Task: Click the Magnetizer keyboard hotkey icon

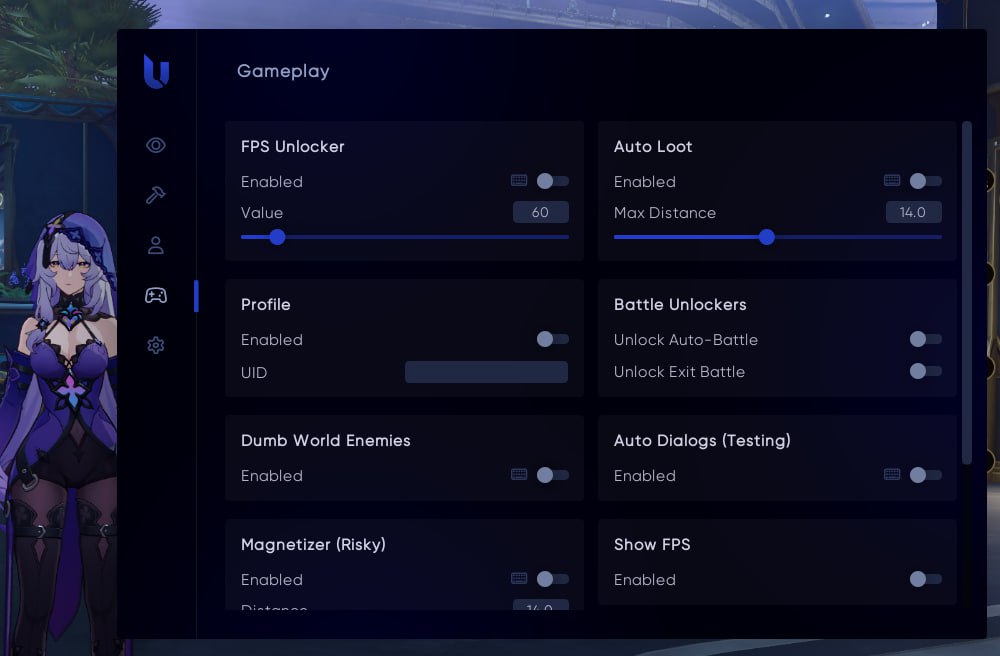Action: coord(519,579)
